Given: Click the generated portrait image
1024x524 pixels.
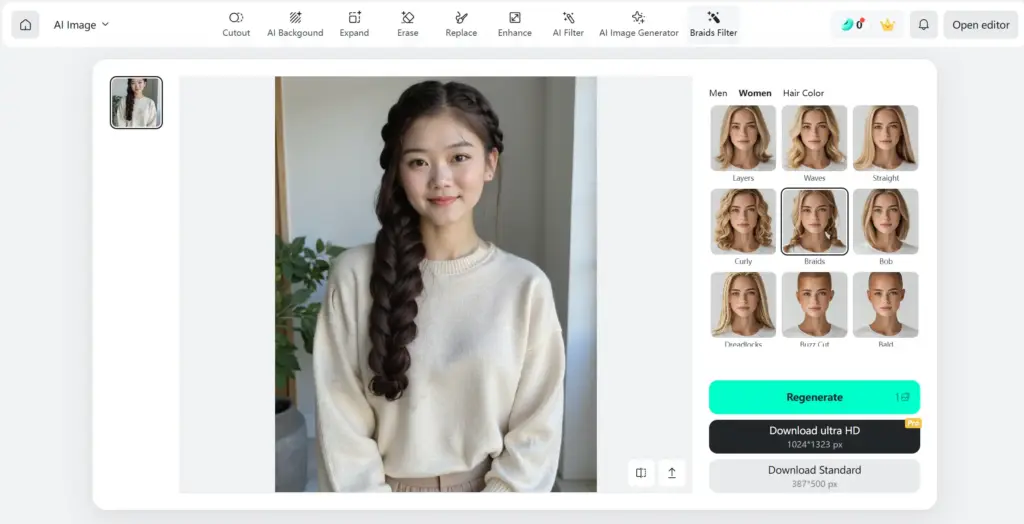Looking at the screenshot, I should coord(436,284).
